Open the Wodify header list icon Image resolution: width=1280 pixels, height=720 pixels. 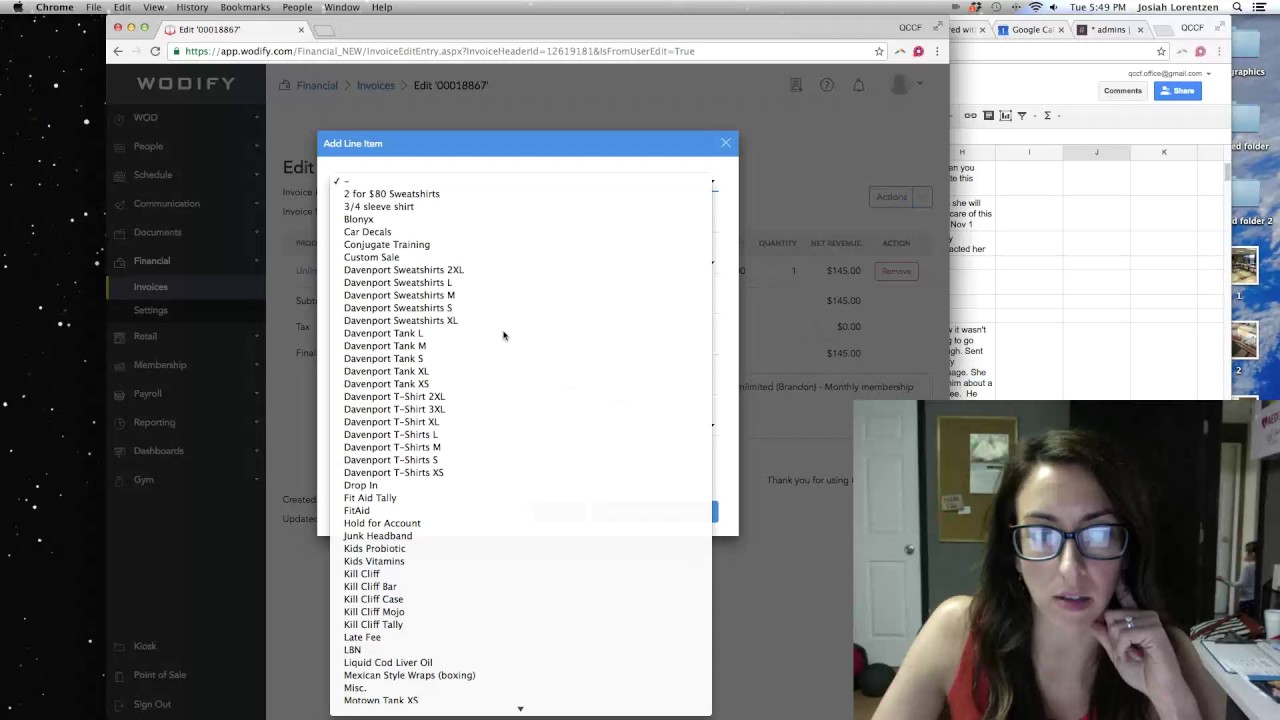796,85
